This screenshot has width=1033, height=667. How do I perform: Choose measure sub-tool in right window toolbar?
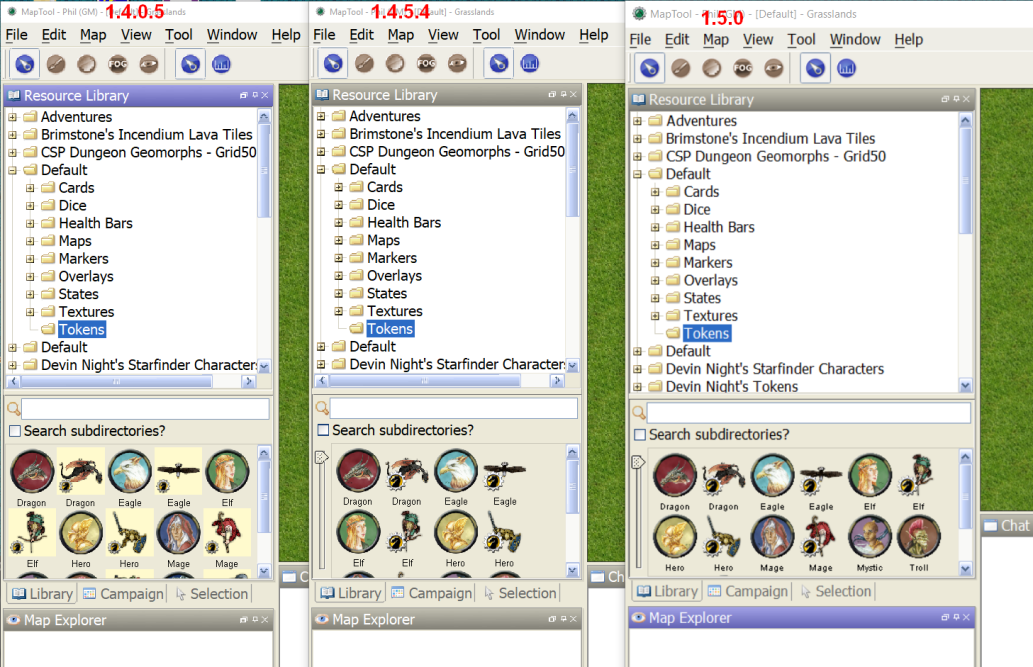(x=847, y=69)
